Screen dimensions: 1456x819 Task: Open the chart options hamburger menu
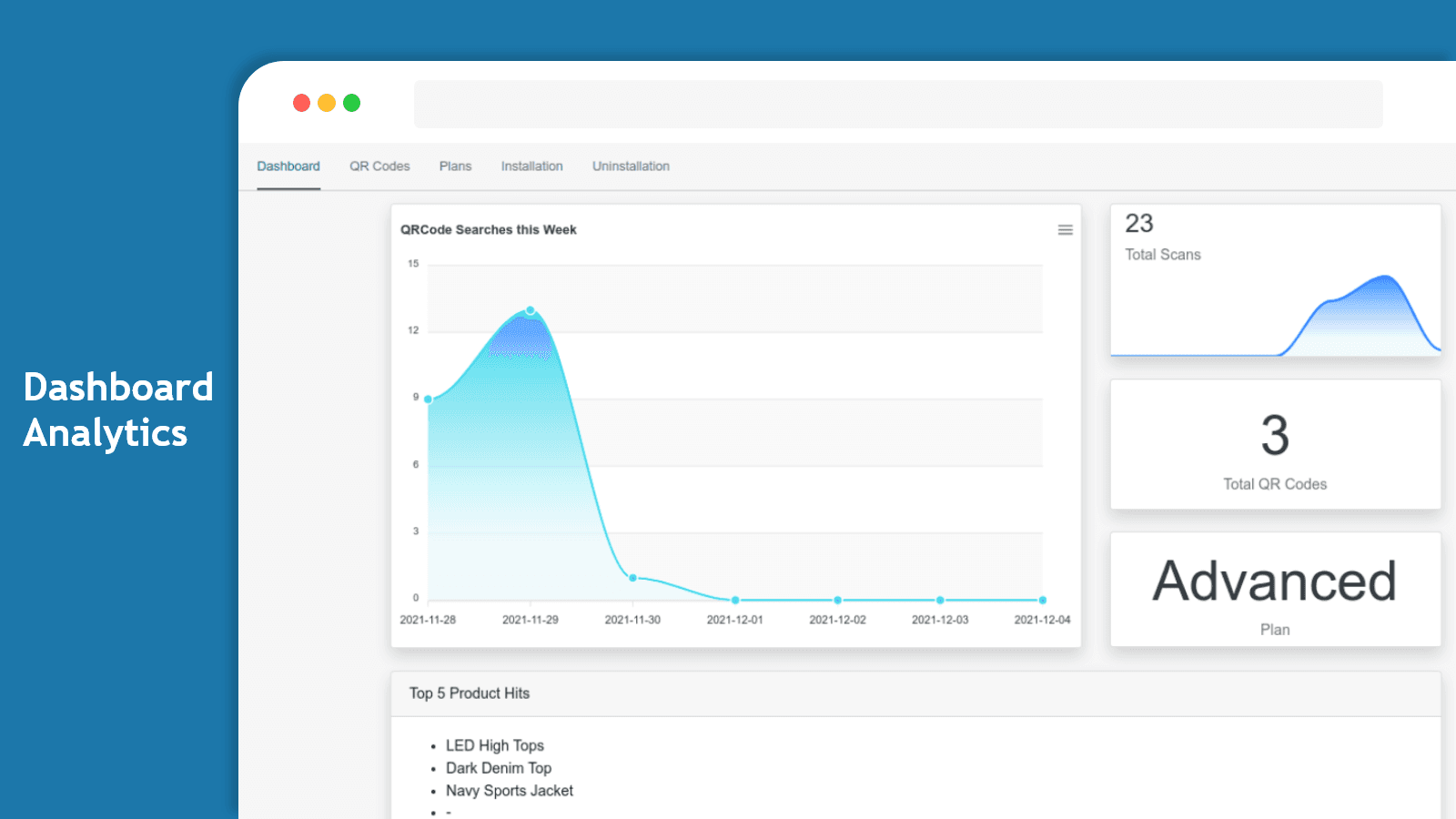pos(1065,229)
